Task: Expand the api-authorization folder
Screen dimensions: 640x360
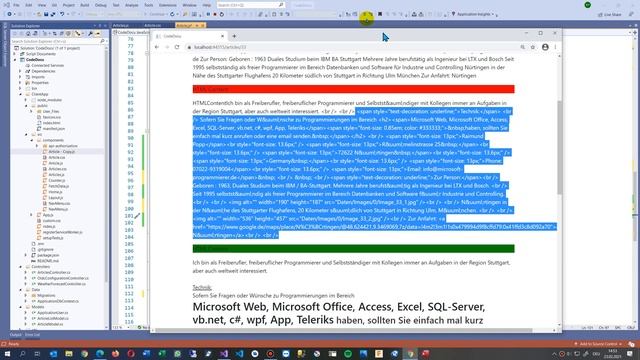Action: (x=37, y=146)
